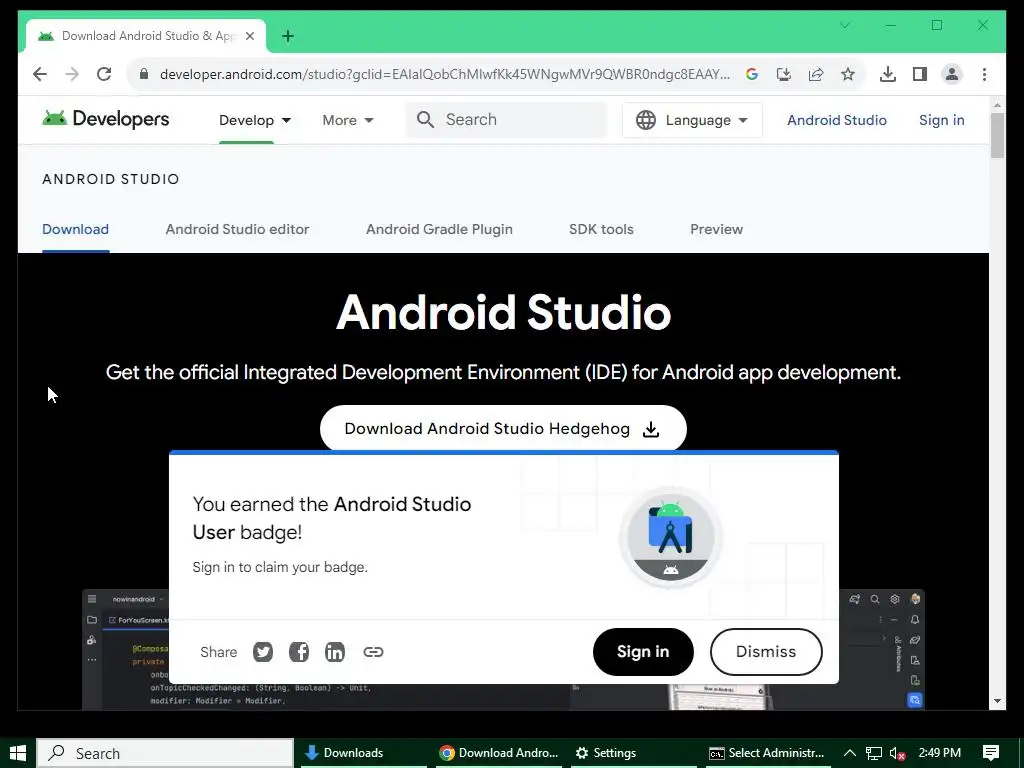This screenshot has height=768, width=1024.
Task: Click the Windows taskbar search box
Action: (165, 753)
